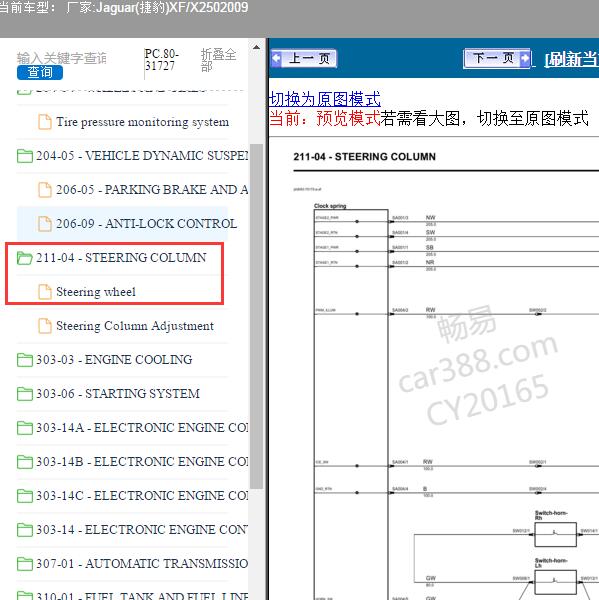
Task: Click the 211-04 - STEERING COLUMN diagram heading
Action: tap(364, 157)
